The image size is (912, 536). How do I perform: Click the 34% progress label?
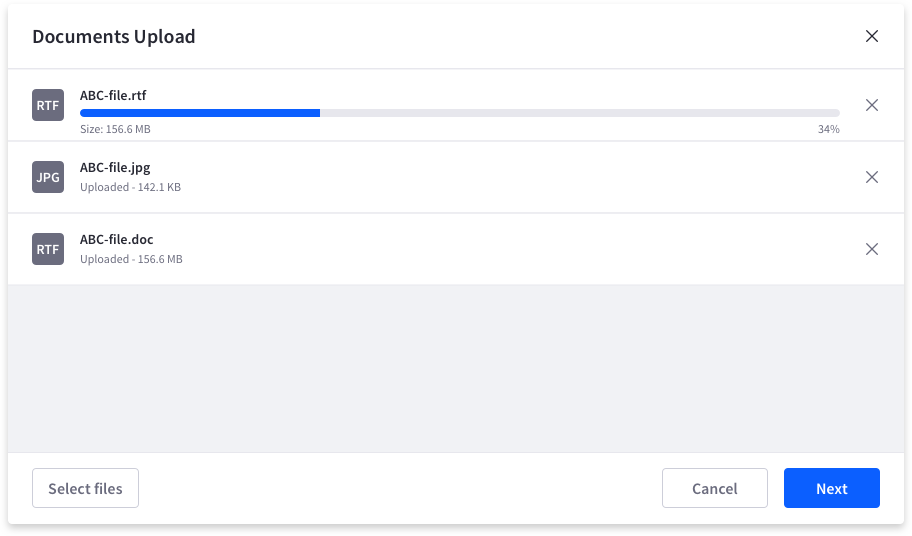click(828, 130)
